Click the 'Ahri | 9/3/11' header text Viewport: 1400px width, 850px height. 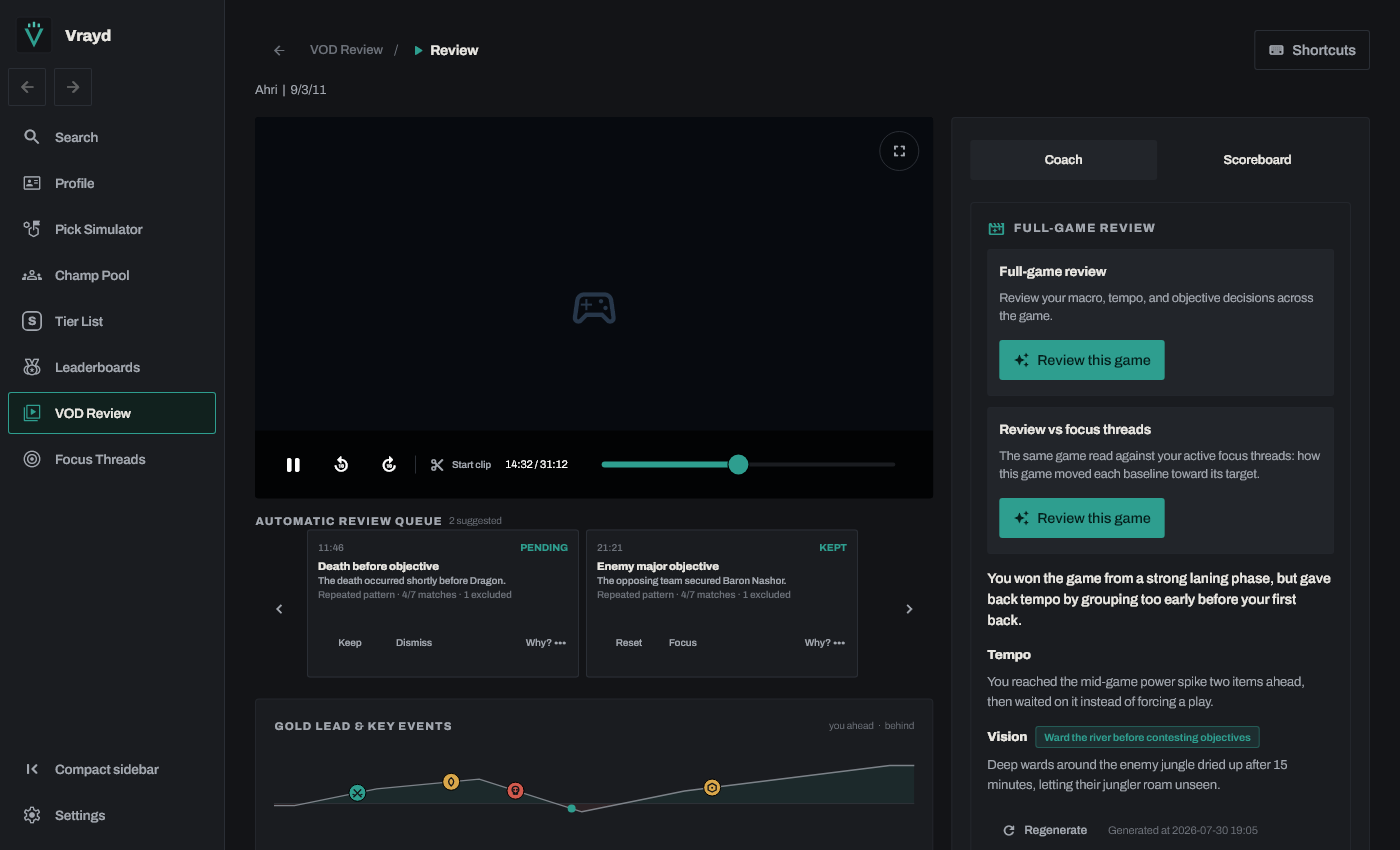pyautogui.click(x=291, y=90)
